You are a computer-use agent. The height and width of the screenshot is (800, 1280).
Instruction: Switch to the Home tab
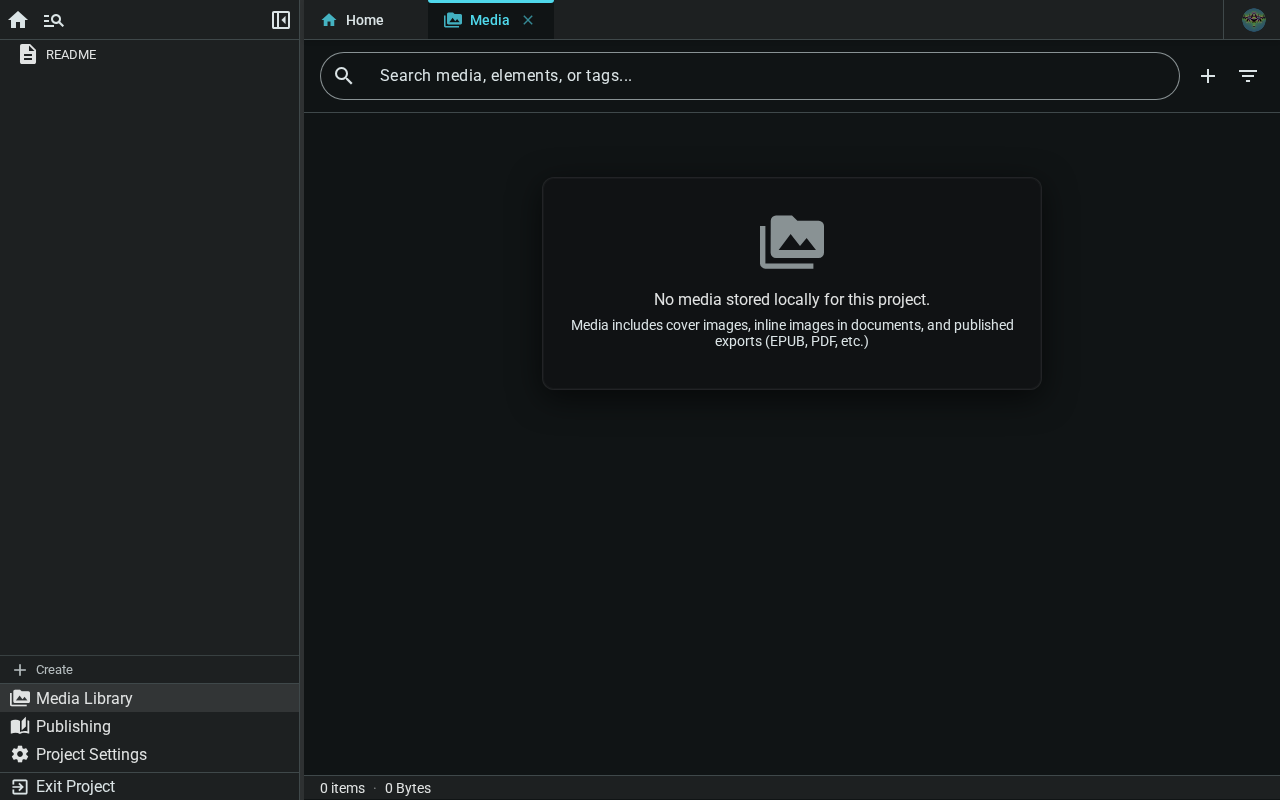(366, 20)
